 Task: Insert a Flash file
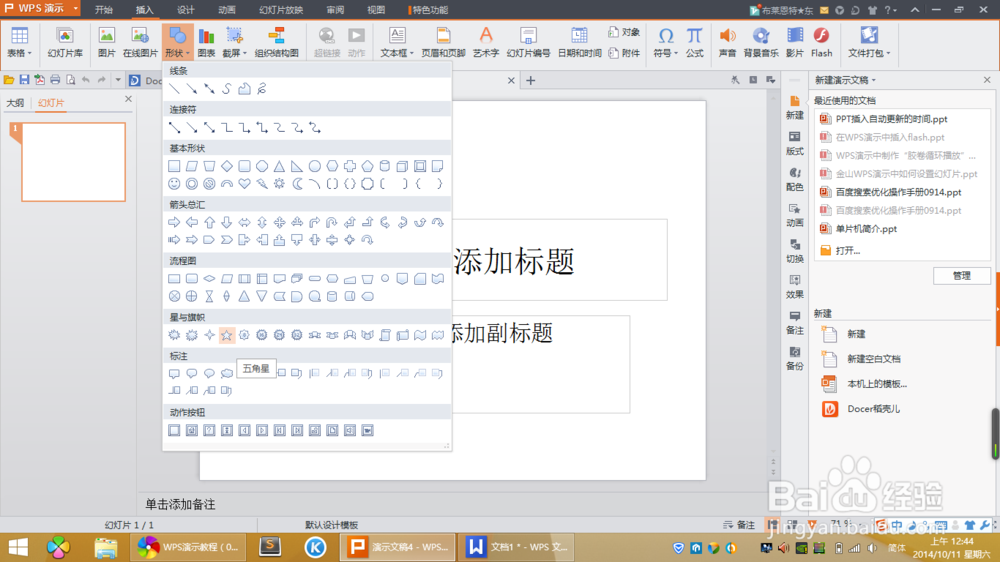click(x=821, y=42)
